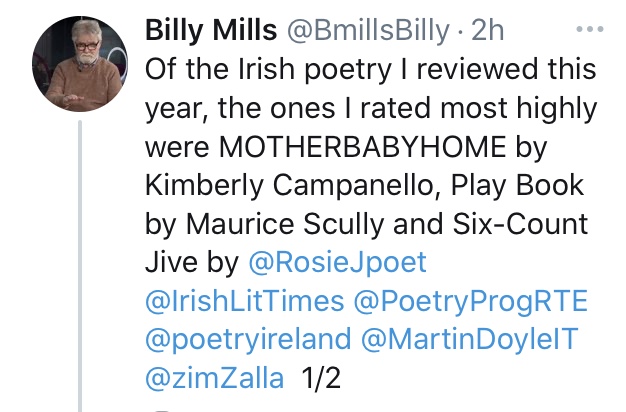
Task: Click Billy Mills' profile avatar
Action: tap(80, 65)
